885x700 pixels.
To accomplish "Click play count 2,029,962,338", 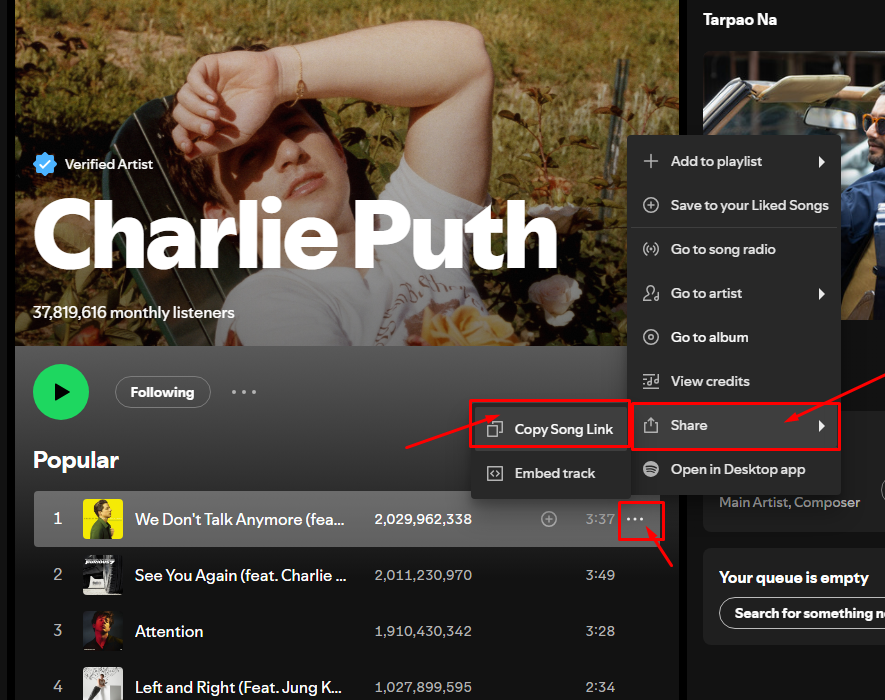I will (x=423, y=519).
